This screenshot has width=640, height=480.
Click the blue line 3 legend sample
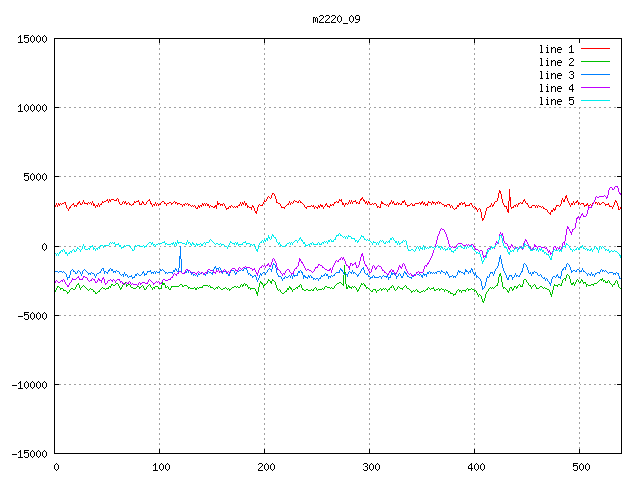[595, 75]
